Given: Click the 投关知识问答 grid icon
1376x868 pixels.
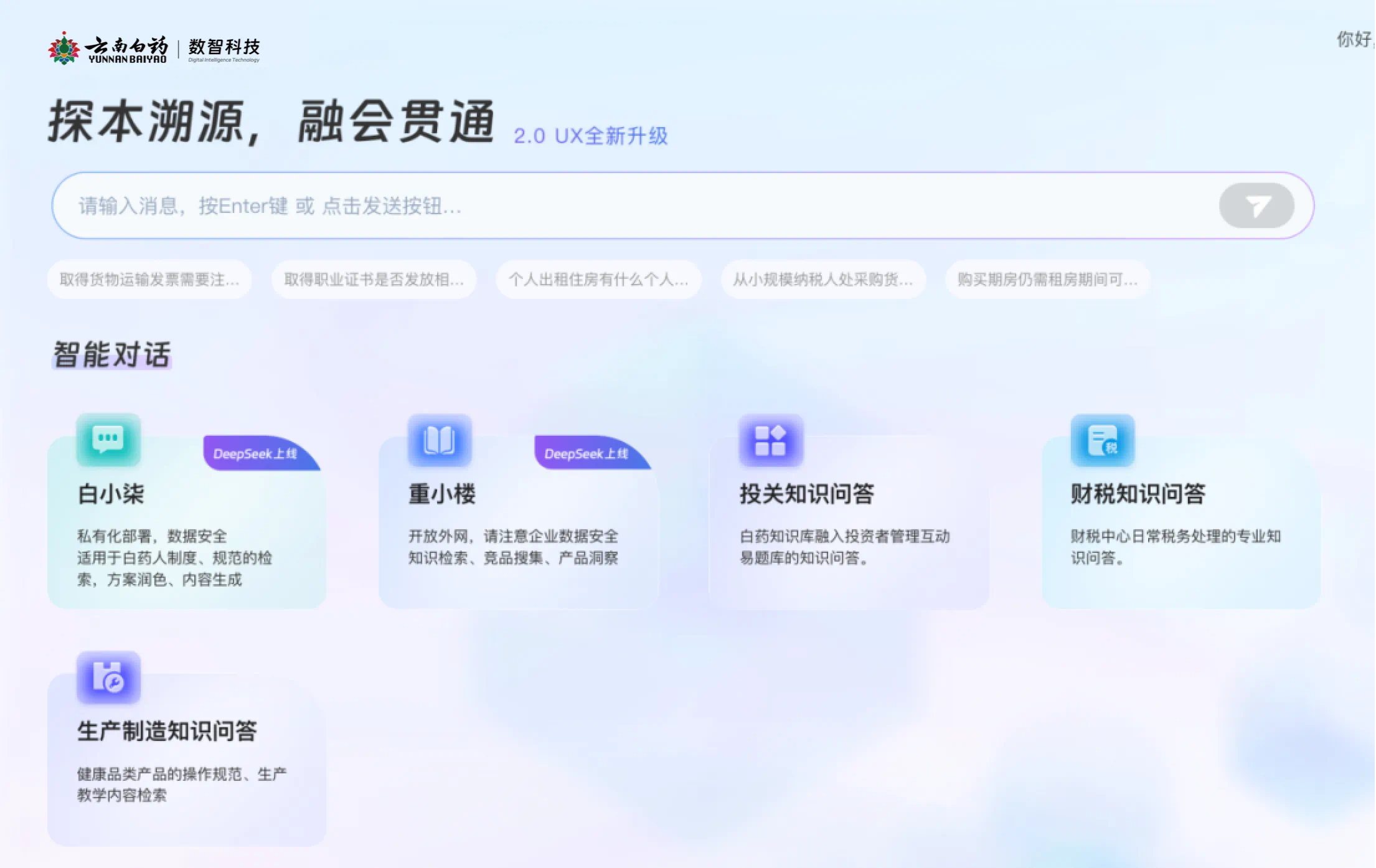Looking at the screenshot, I should point(771,440).
